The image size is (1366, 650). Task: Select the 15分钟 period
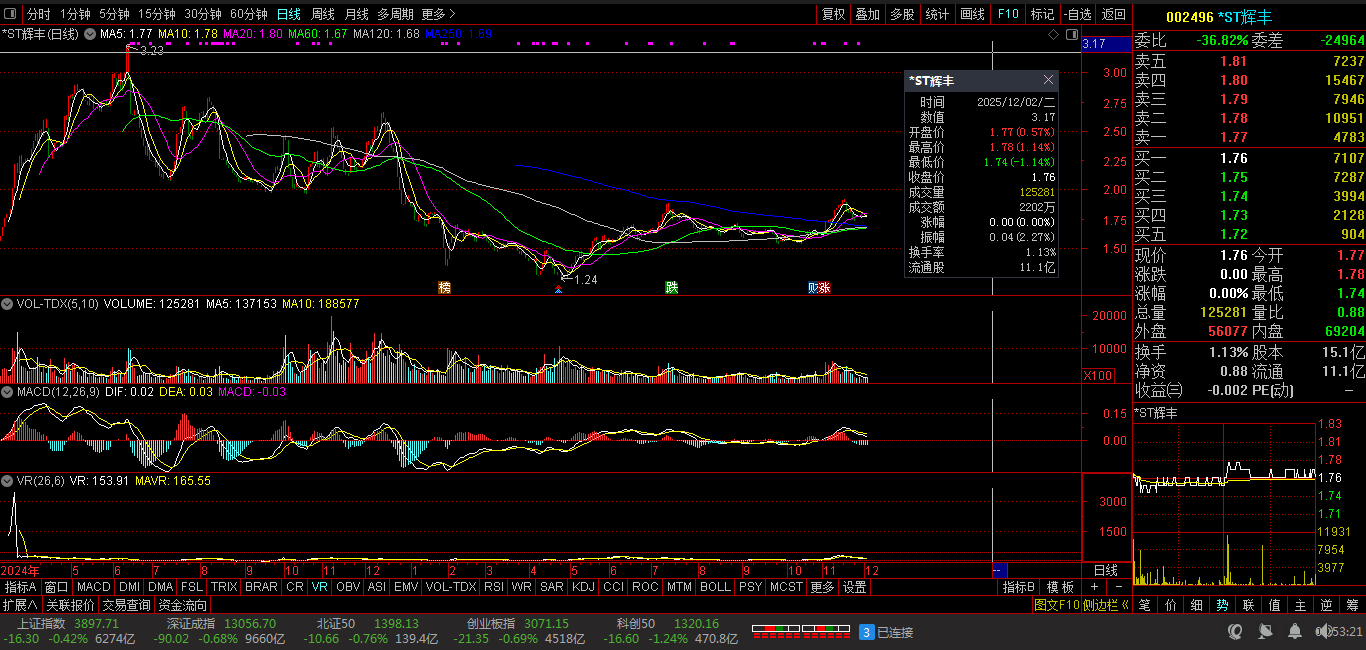coord(157,14)
